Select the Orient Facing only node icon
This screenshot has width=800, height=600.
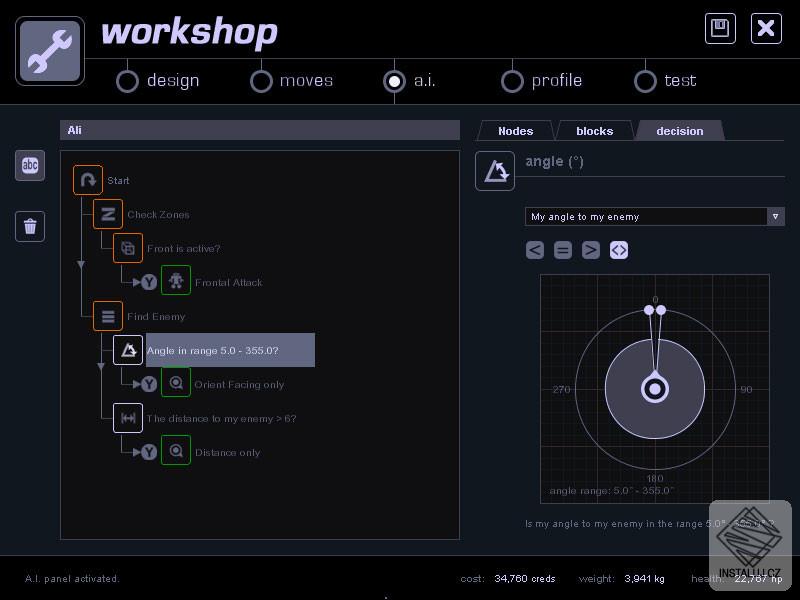click(x=176, y=382)
